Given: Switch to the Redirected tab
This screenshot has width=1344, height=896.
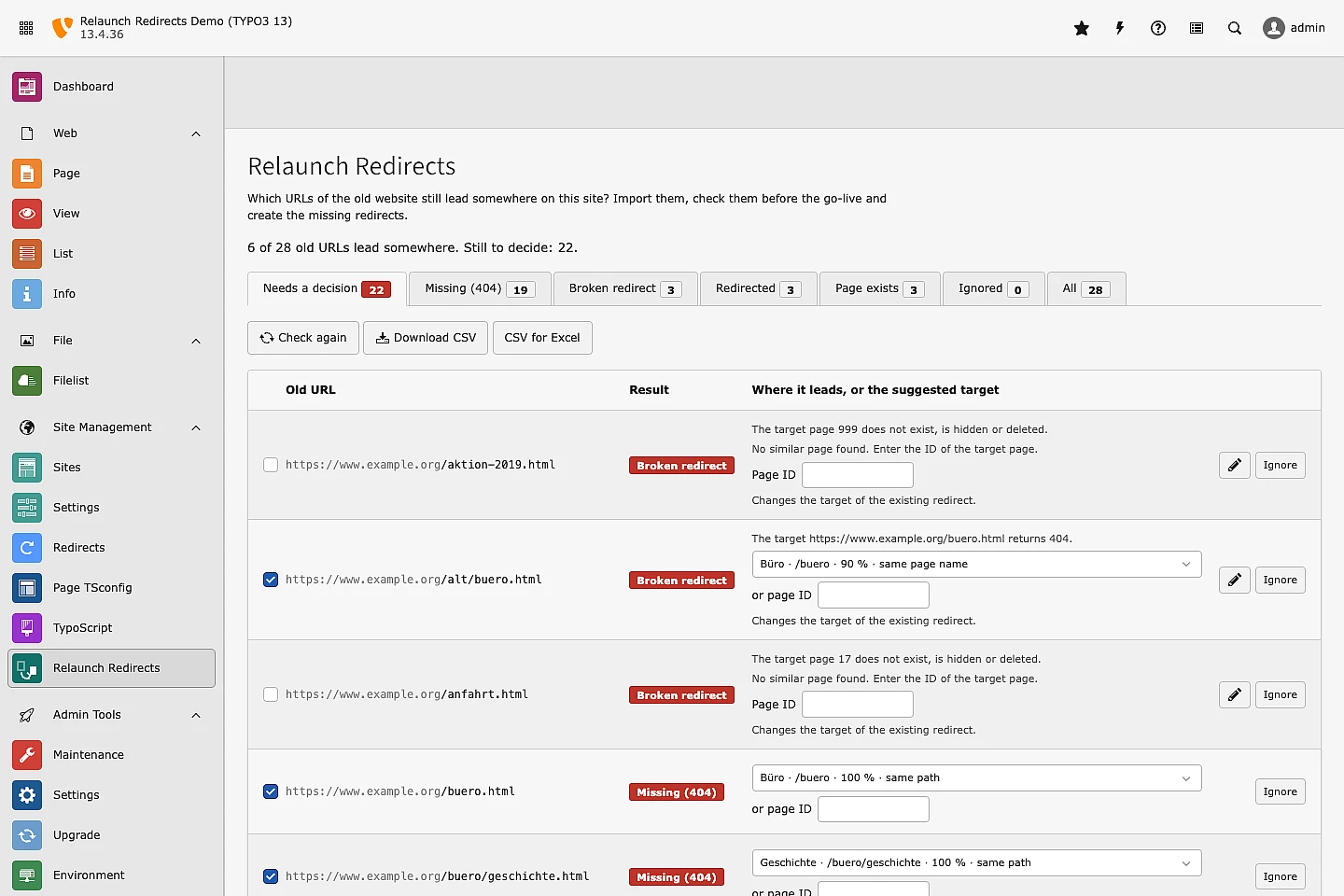Looking at the screenshot, I should tap(759, 289).
